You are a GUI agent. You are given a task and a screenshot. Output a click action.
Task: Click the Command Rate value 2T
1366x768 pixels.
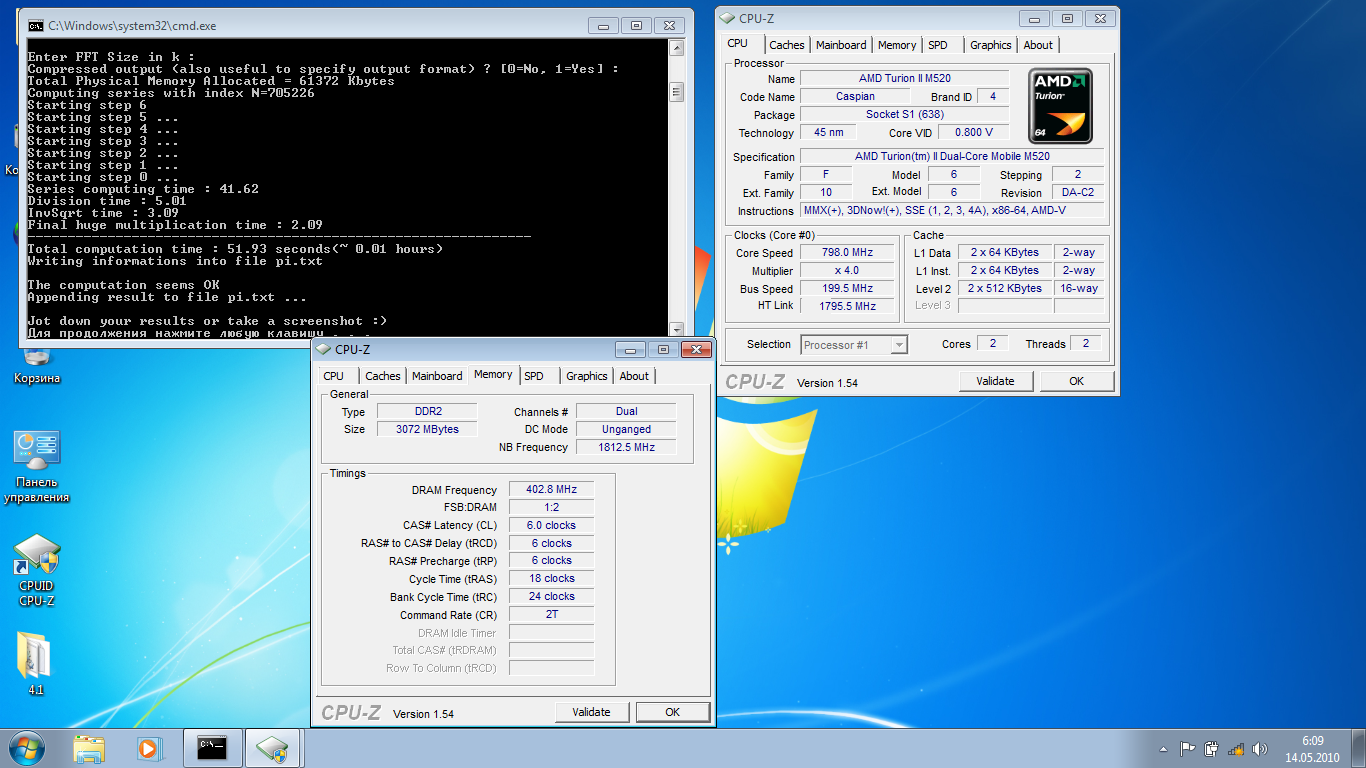(x=551, y=614)
